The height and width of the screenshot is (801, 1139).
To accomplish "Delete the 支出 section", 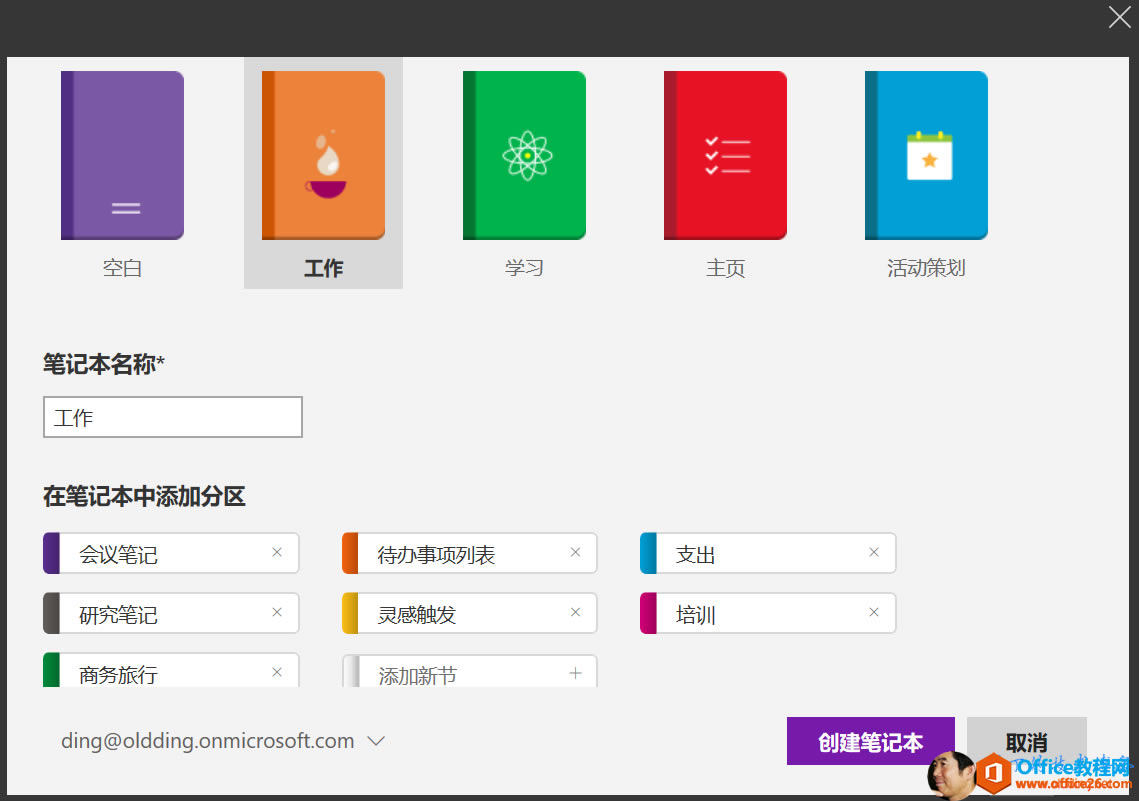I will click(873, 552).
